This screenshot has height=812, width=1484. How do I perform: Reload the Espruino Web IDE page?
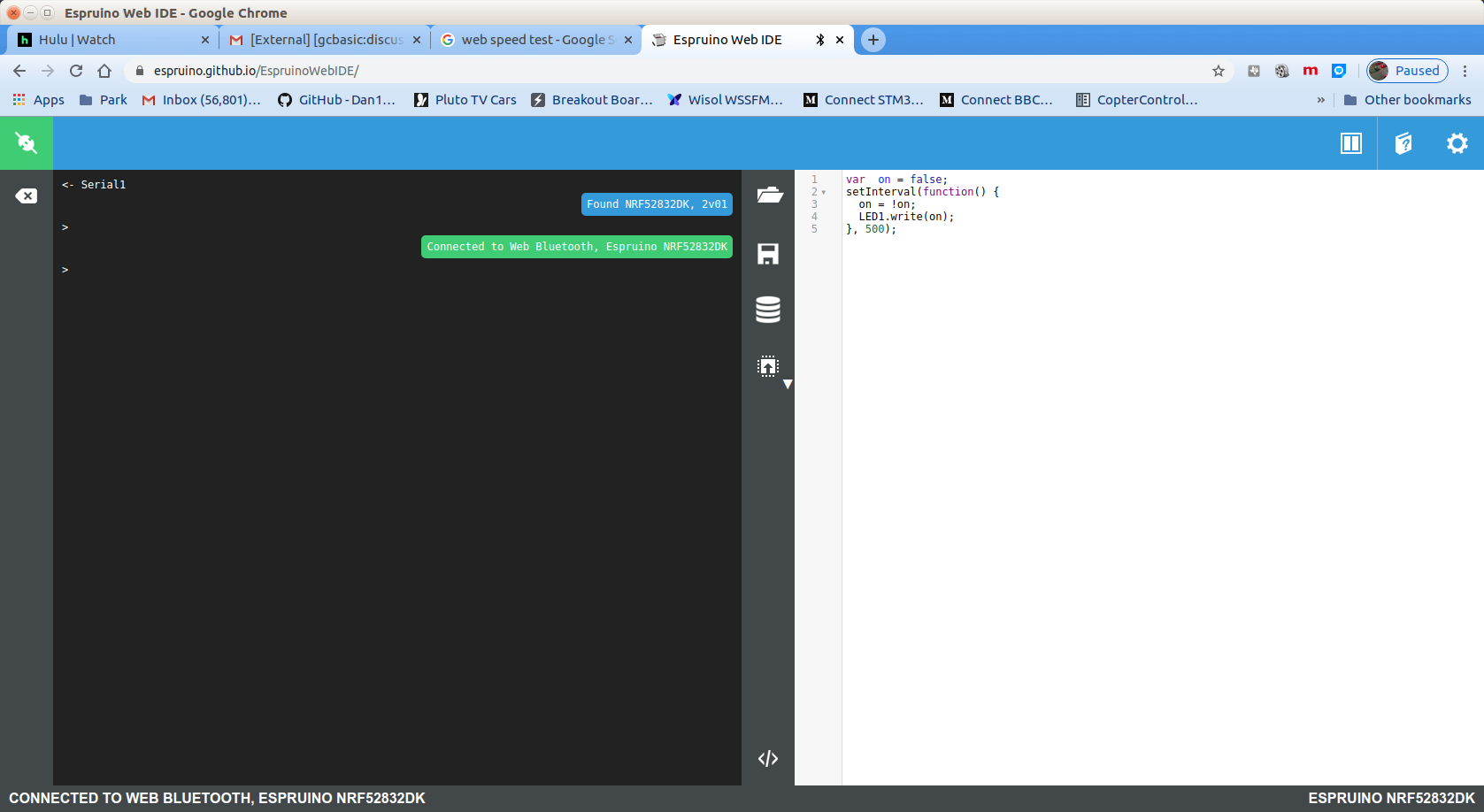click(x=76, y=71)
